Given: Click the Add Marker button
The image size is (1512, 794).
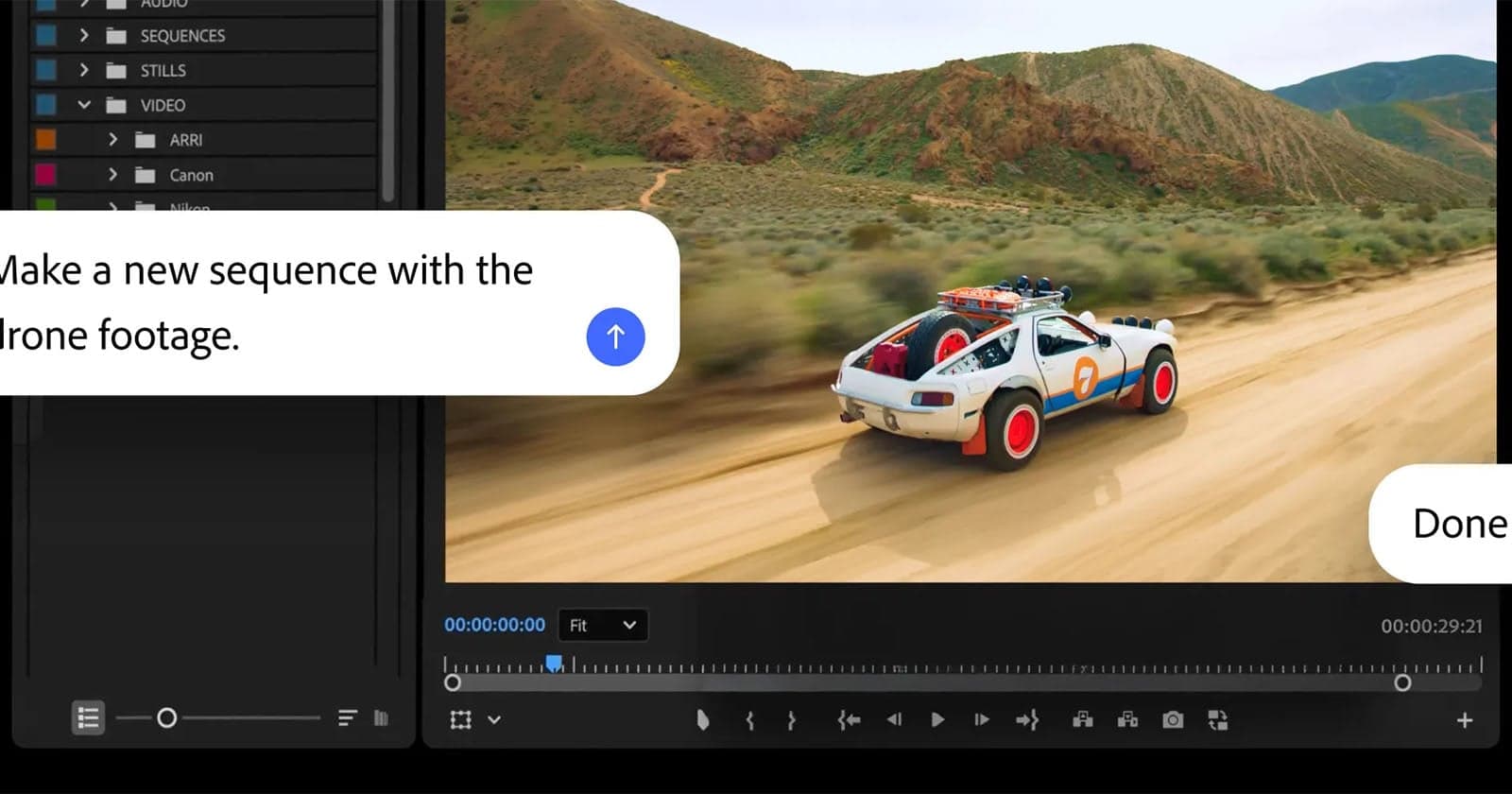Looking at the screenshot, I should tap(702, 720).
